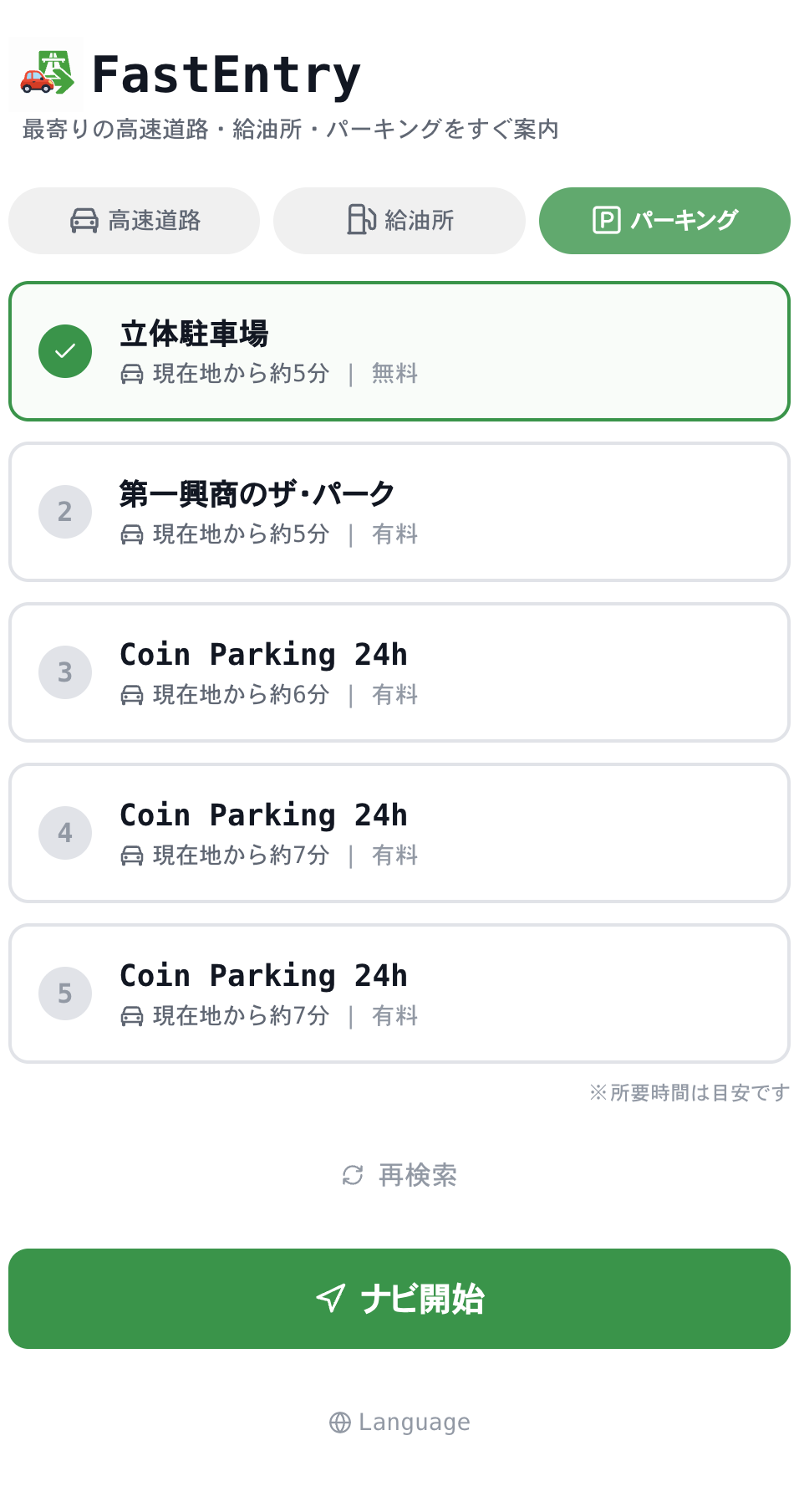This screenshot has height=1512, width=799.
Task: Switch to the 給油所 tab
Action: pos(399,221)
